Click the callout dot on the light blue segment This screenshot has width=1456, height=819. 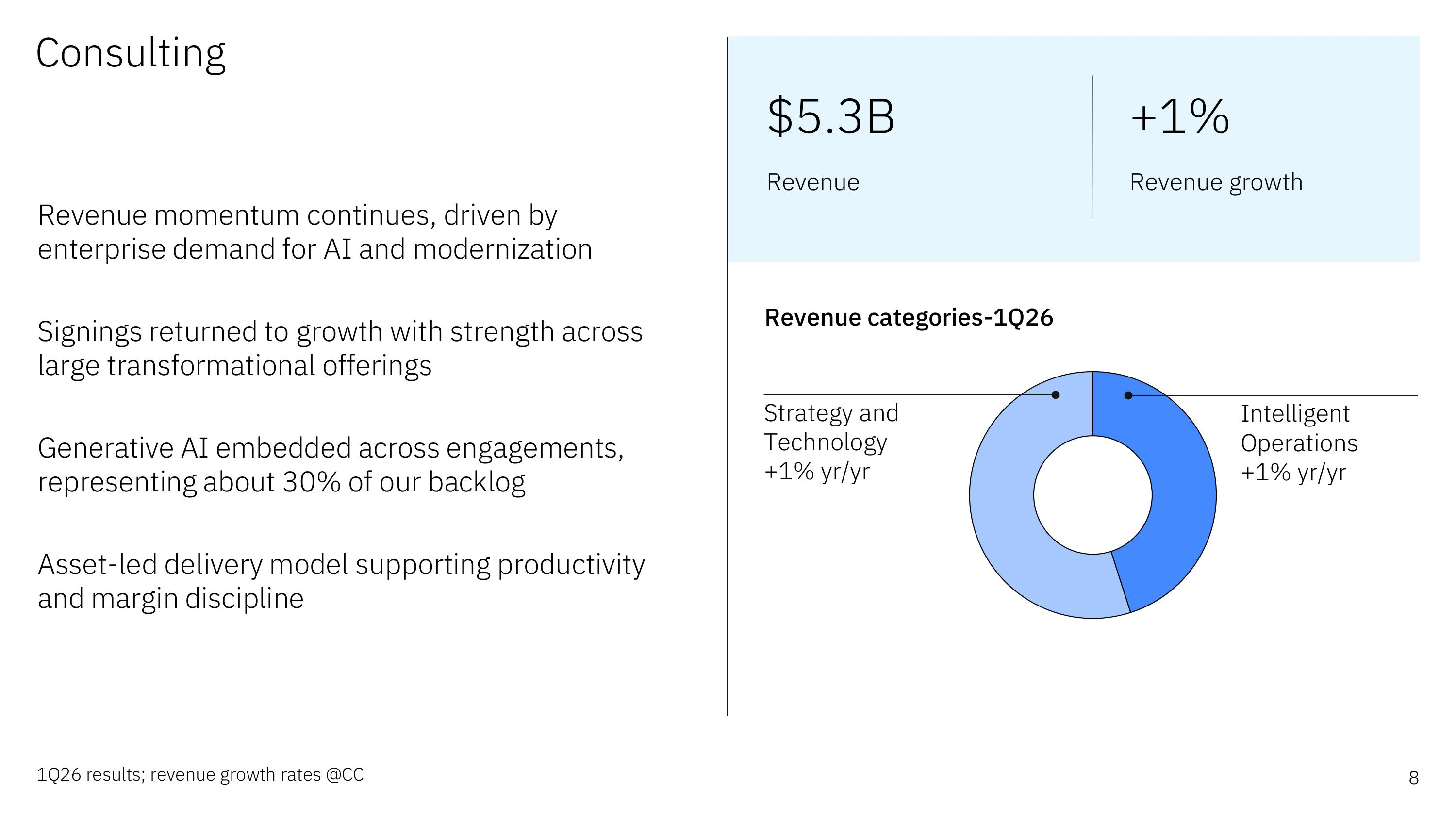pos(1055,394)
